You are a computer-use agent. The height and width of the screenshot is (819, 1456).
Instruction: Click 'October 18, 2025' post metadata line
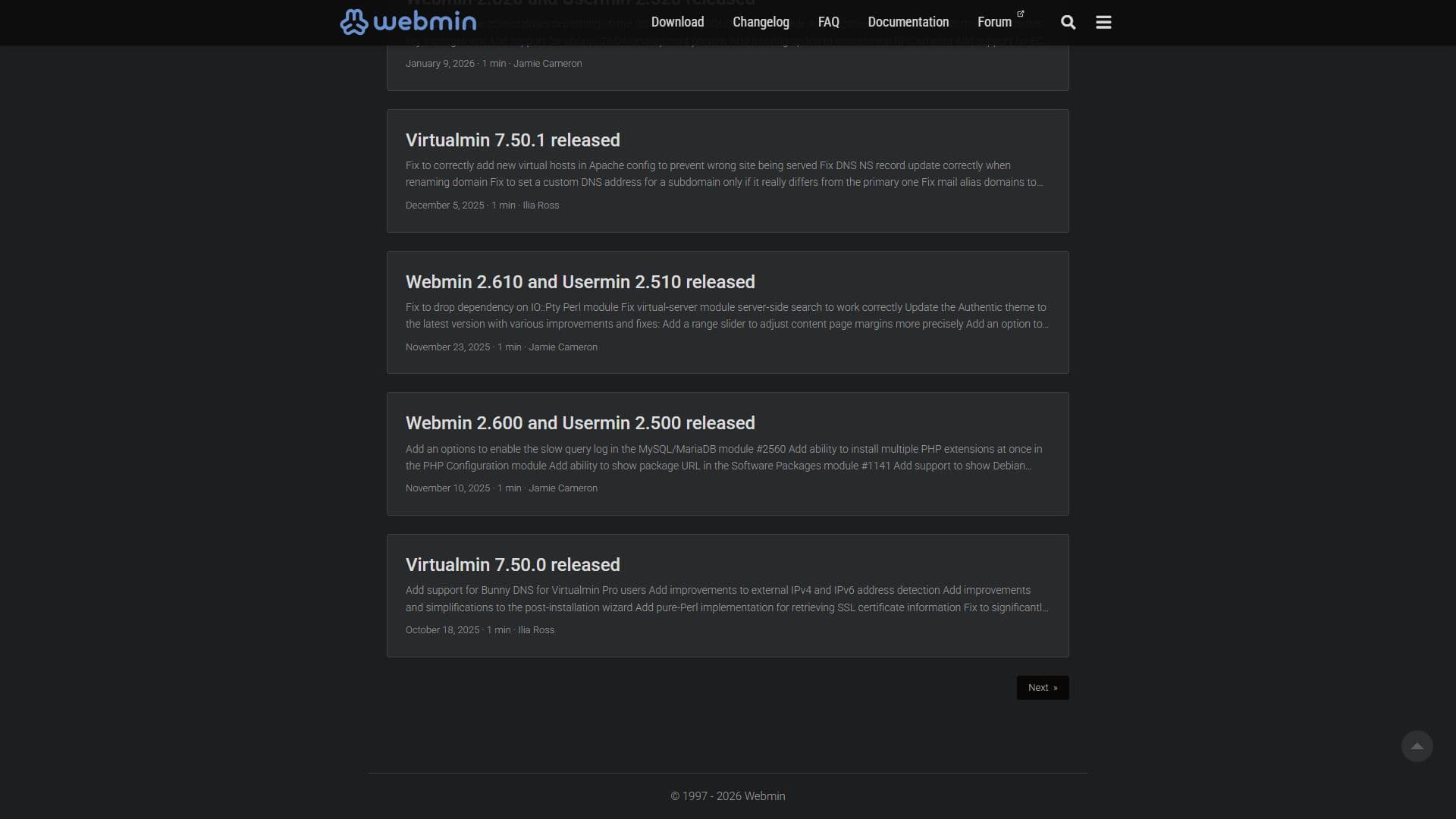pyautogui.click(x=480, y=630)
